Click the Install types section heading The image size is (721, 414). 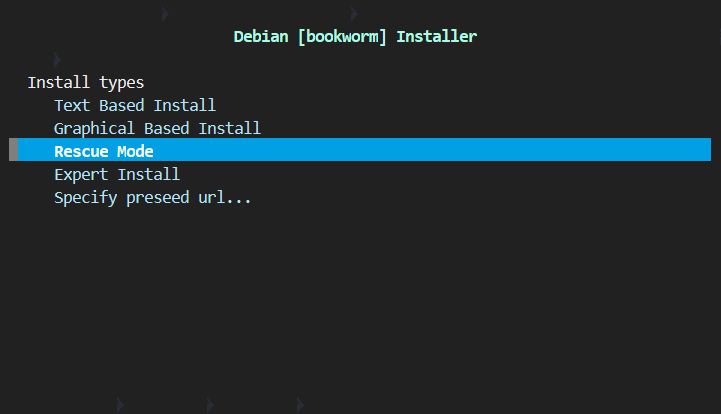pyautogui.click(x=85, y=82)
